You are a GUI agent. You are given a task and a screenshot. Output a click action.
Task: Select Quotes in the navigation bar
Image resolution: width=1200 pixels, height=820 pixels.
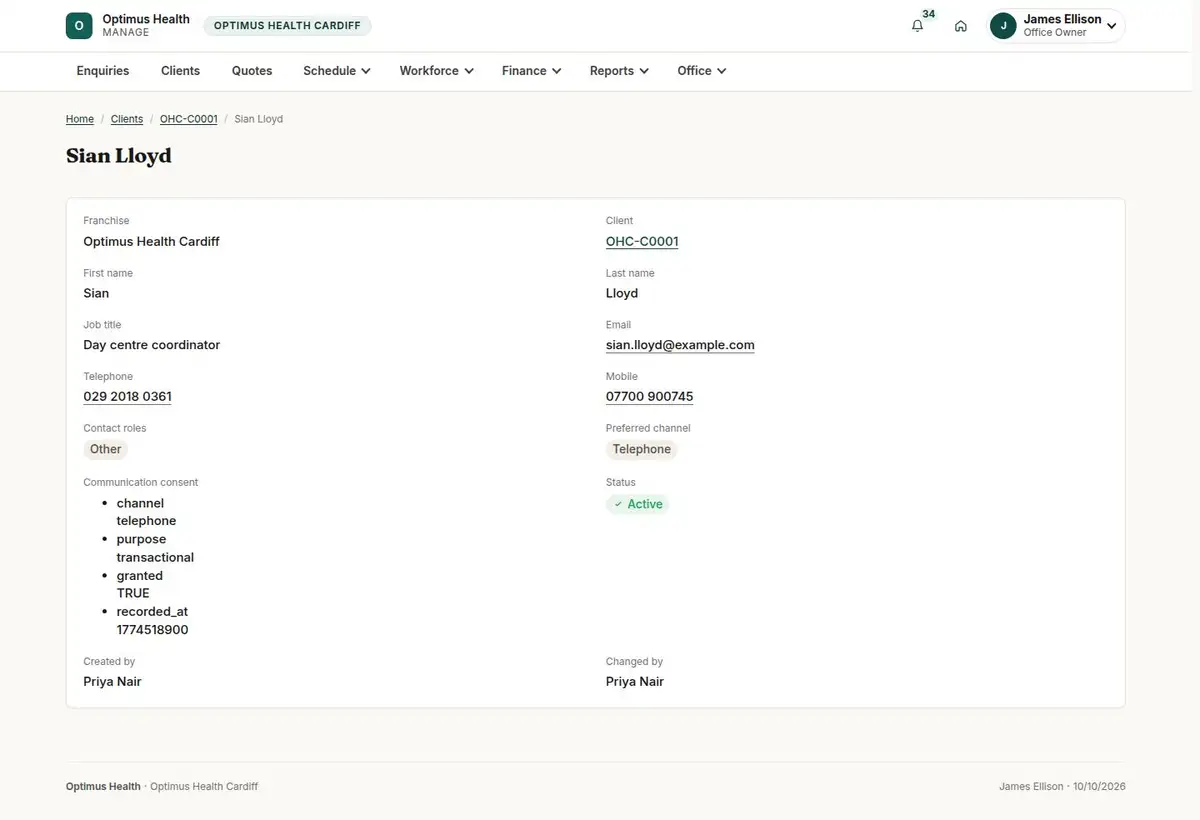pos(252,71)
